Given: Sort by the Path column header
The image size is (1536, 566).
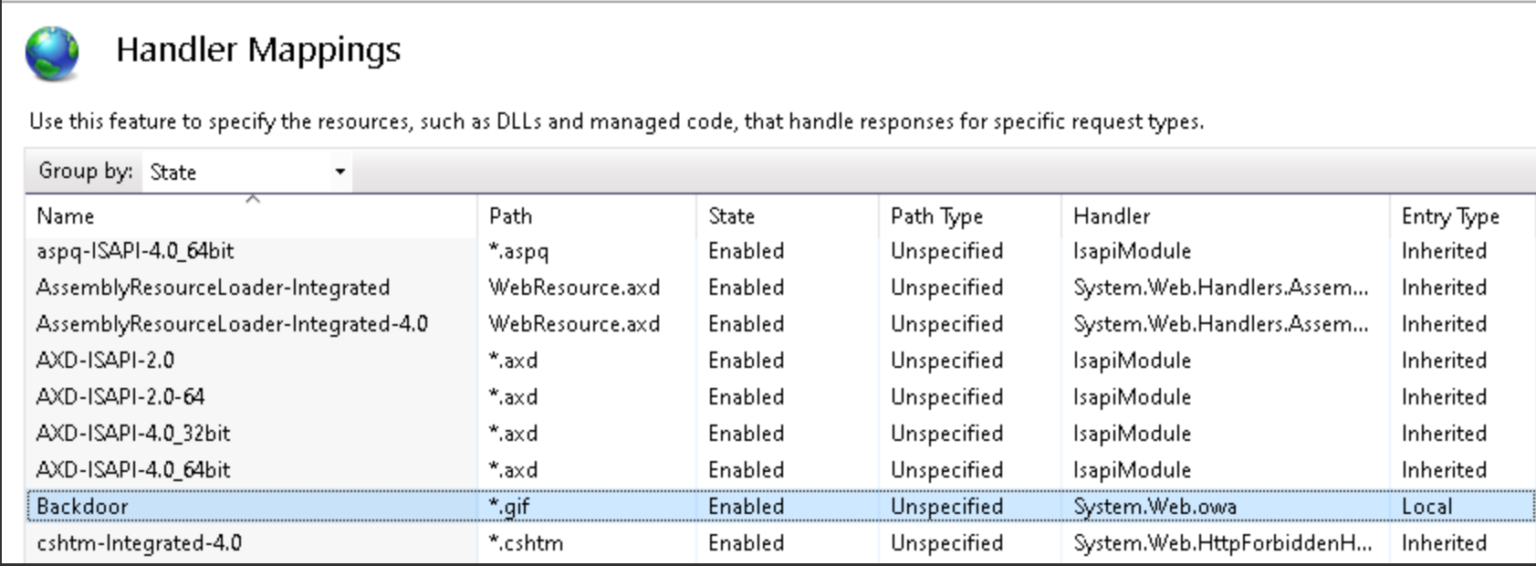Looking at the screenshot, I should click(510, 216).
